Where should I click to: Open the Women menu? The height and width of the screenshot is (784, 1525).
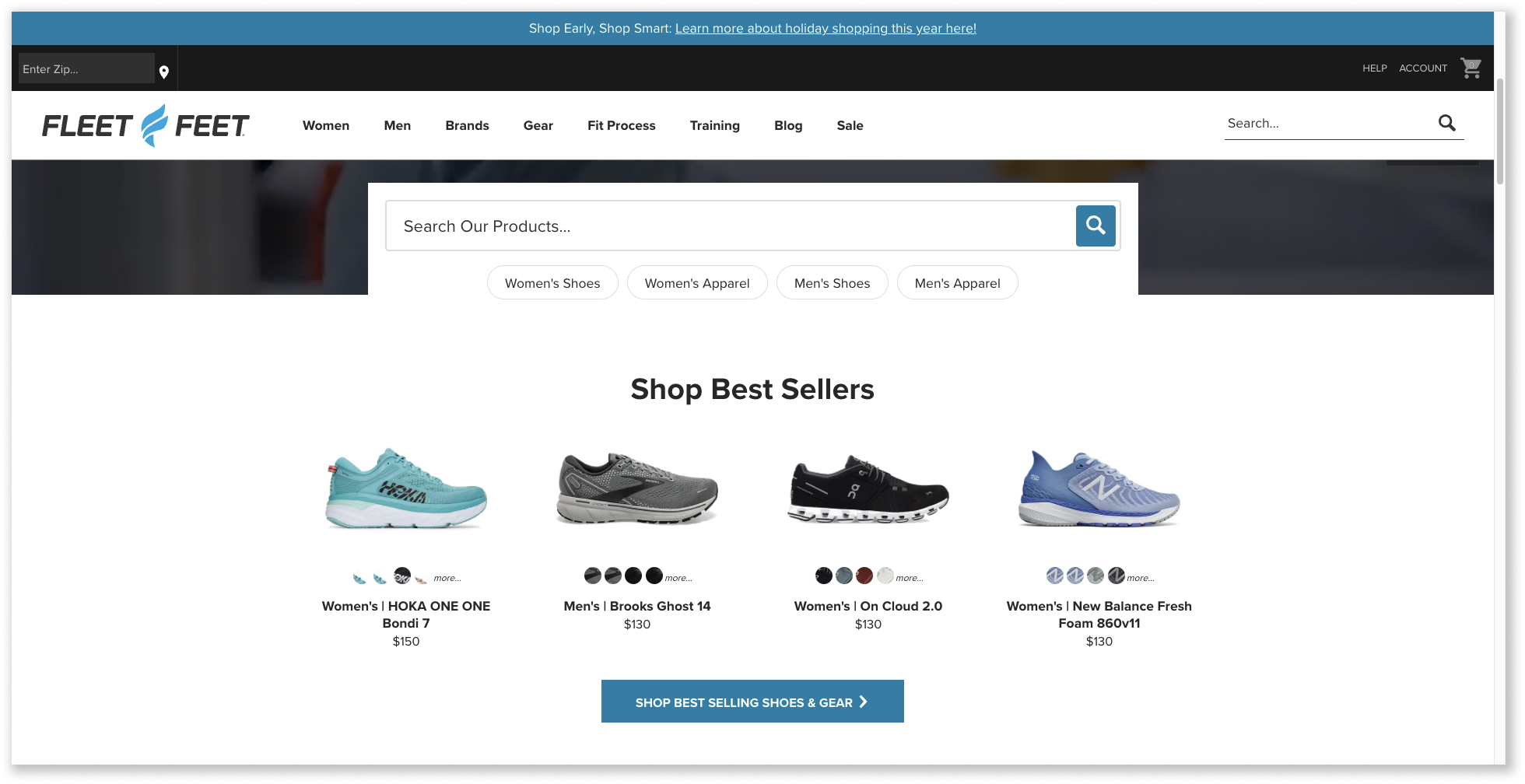[326, 125]
